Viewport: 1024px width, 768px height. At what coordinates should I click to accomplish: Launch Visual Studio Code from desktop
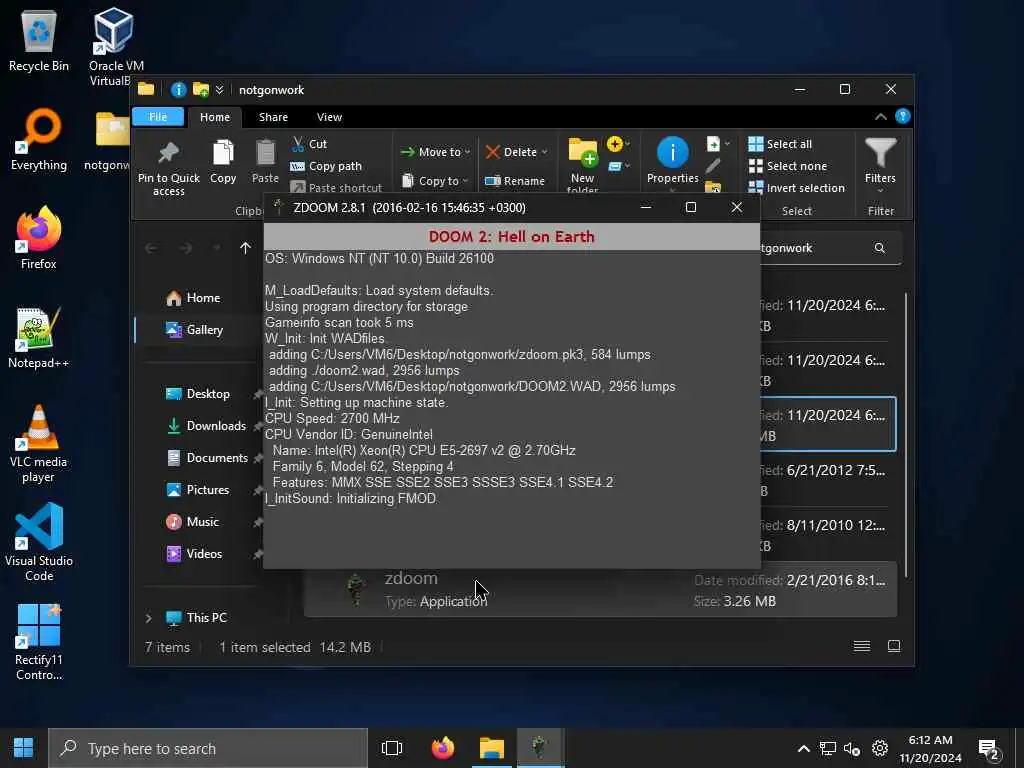39,542
